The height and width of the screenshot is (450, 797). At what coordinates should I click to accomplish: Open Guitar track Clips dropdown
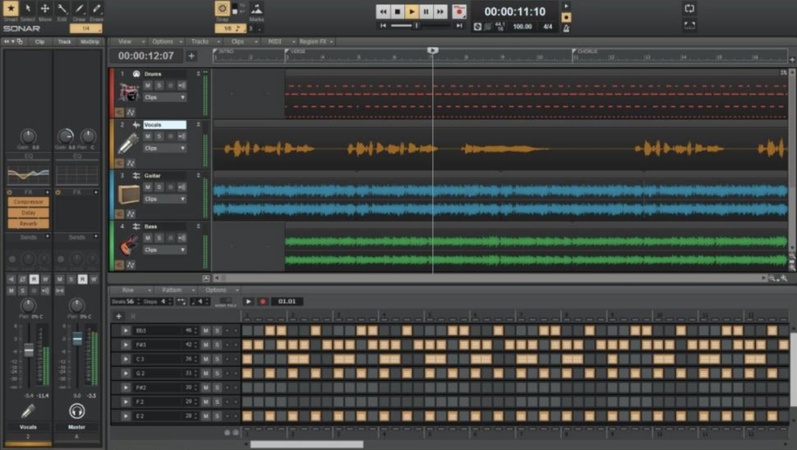tap(165, 199)
